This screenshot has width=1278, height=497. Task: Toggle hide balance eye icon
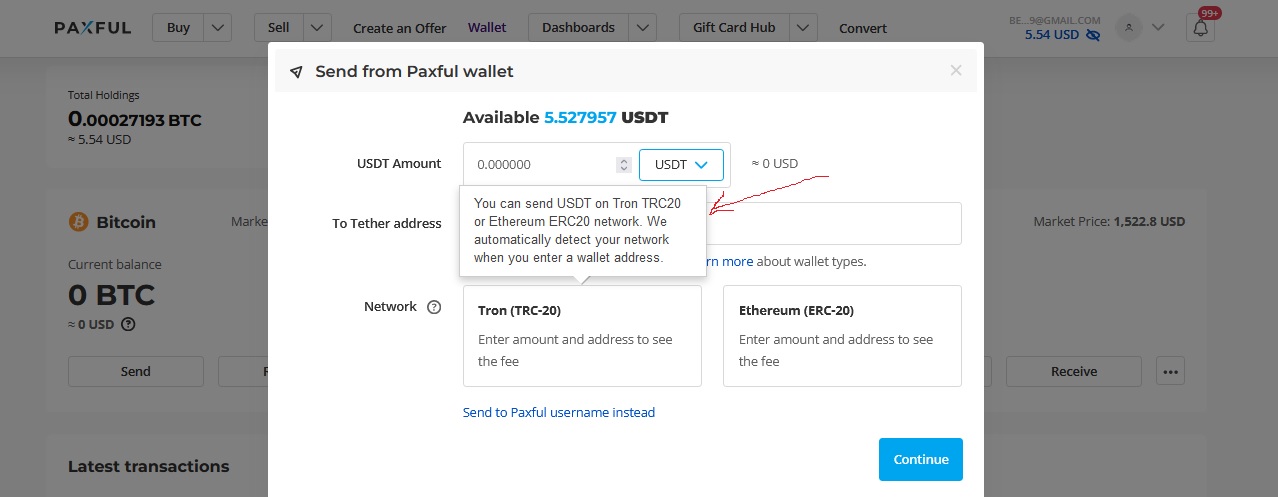click(1093, 35)
